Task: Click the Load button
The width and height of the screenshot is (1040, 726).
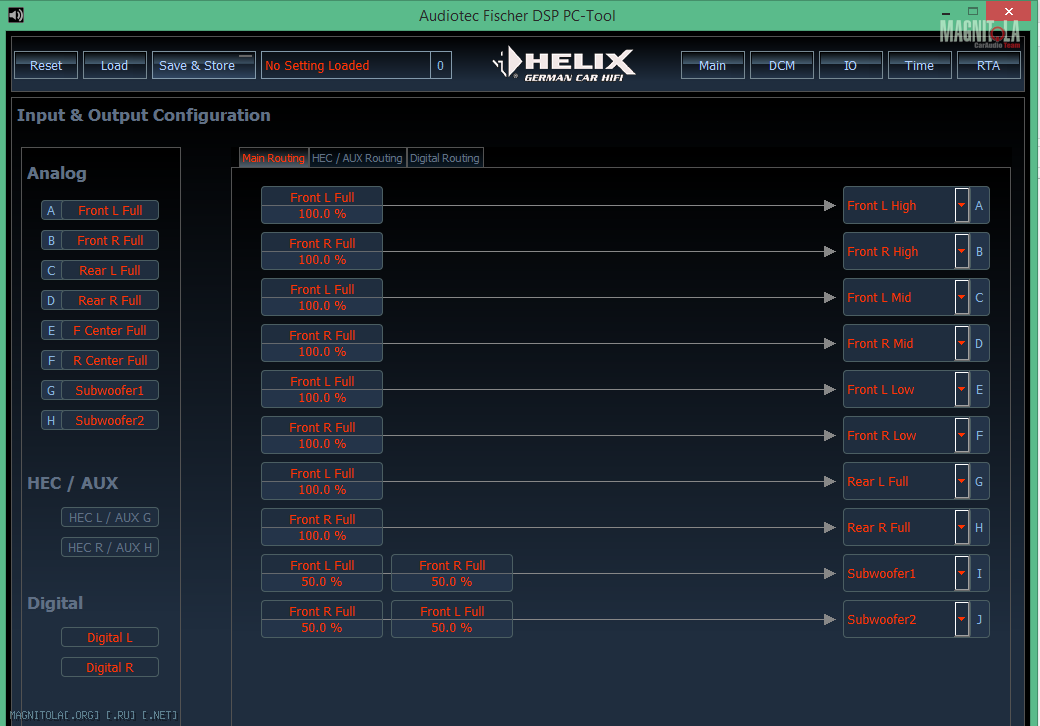Action: [114, 66]
